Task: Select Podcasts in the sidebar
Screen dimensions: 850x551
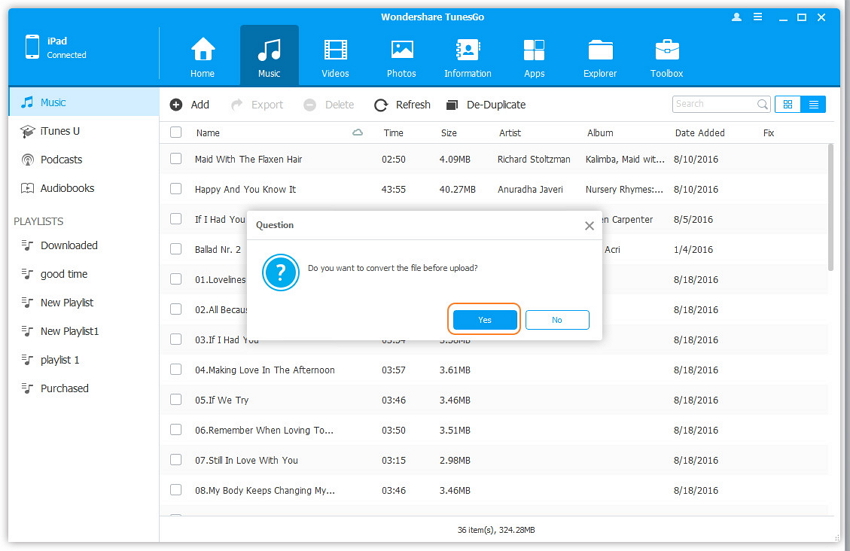Action: click(61, 160)
